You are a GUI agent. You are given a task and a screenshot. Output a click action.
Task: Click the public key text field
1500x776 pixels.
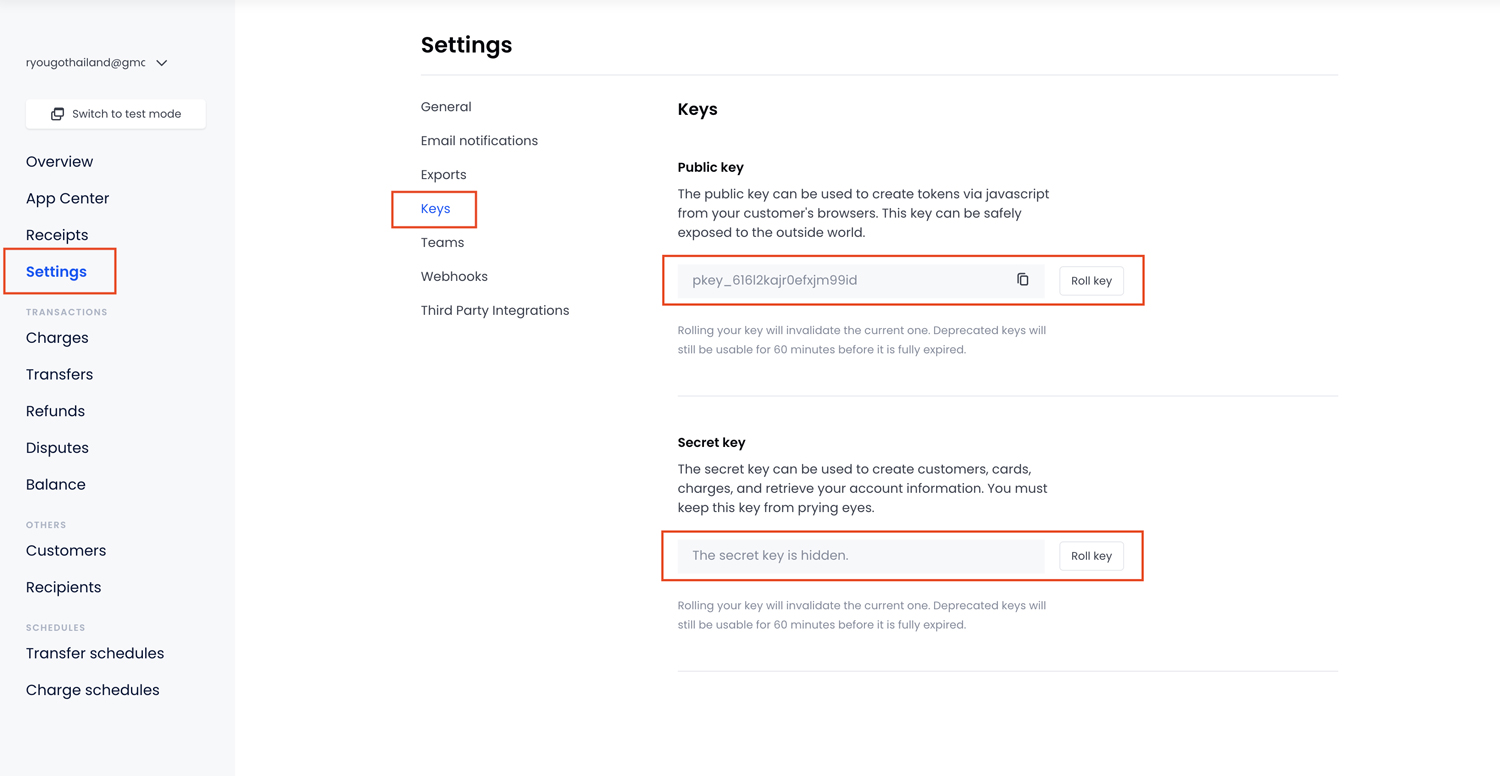click(840, 281)
